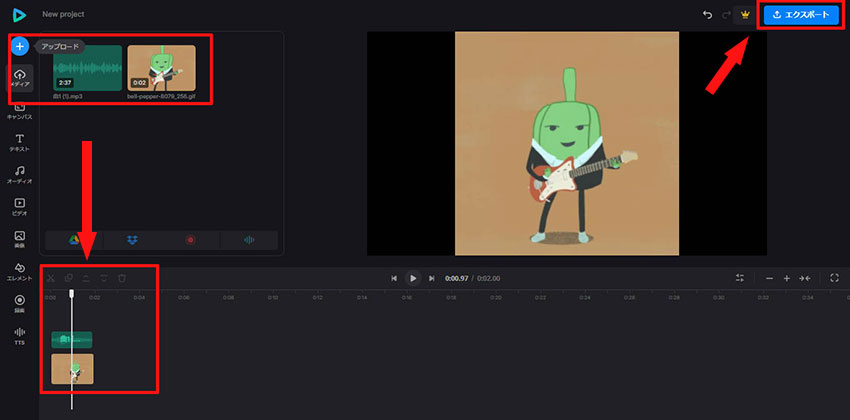Select the bell-pepper GIF thumbnail in media
850x420 pixels.
click(160, 68)
